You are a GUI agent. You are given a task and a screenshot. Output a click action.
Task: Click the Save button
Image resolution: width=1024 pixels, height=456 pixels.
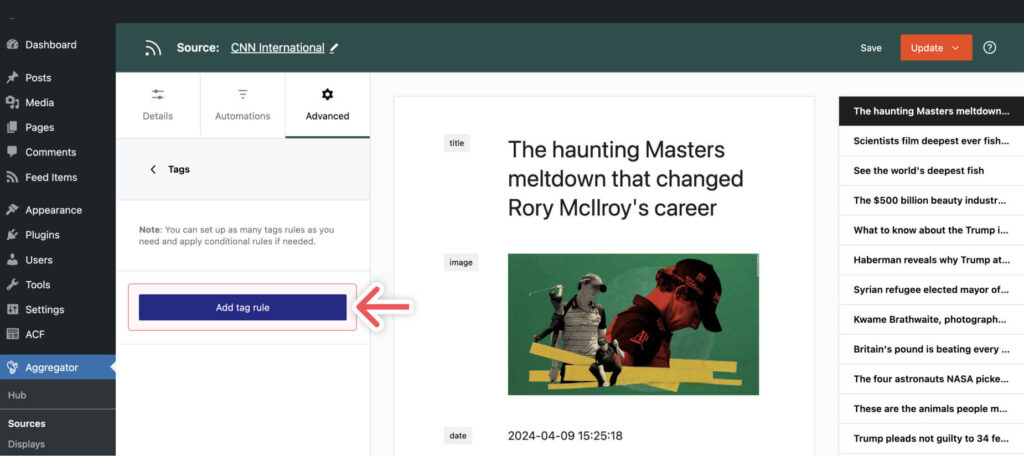871,48
